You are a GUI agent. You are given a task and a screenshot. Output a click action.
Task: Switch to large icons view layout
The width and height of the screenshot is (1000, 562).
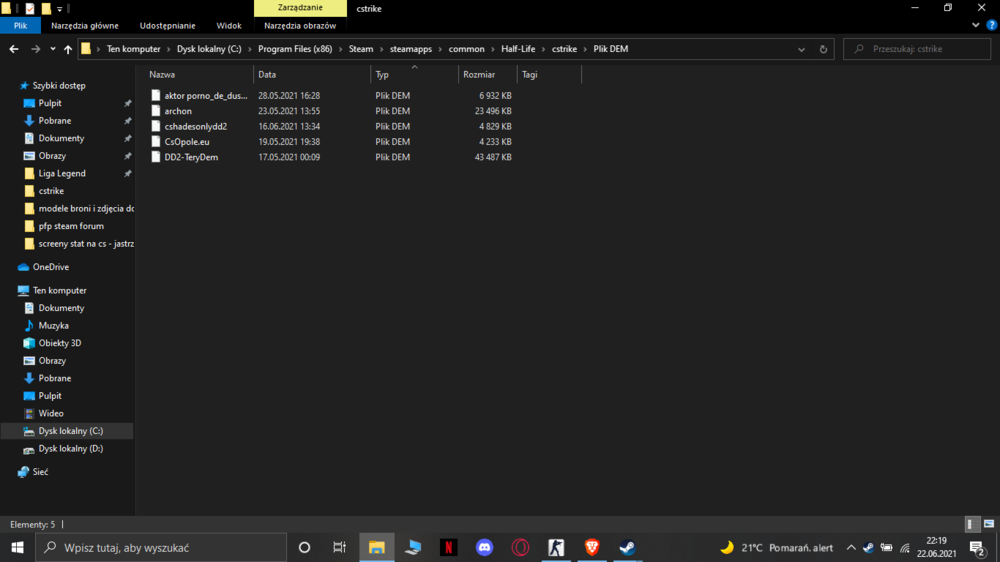(989, 524)
